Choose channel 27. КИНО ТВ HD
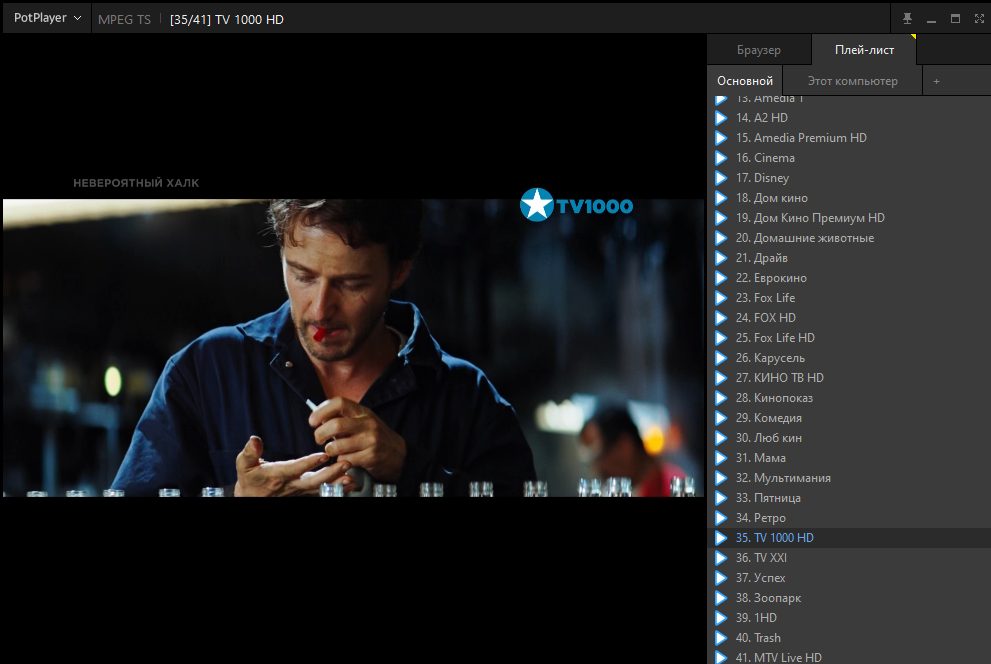 pos(849,378)
